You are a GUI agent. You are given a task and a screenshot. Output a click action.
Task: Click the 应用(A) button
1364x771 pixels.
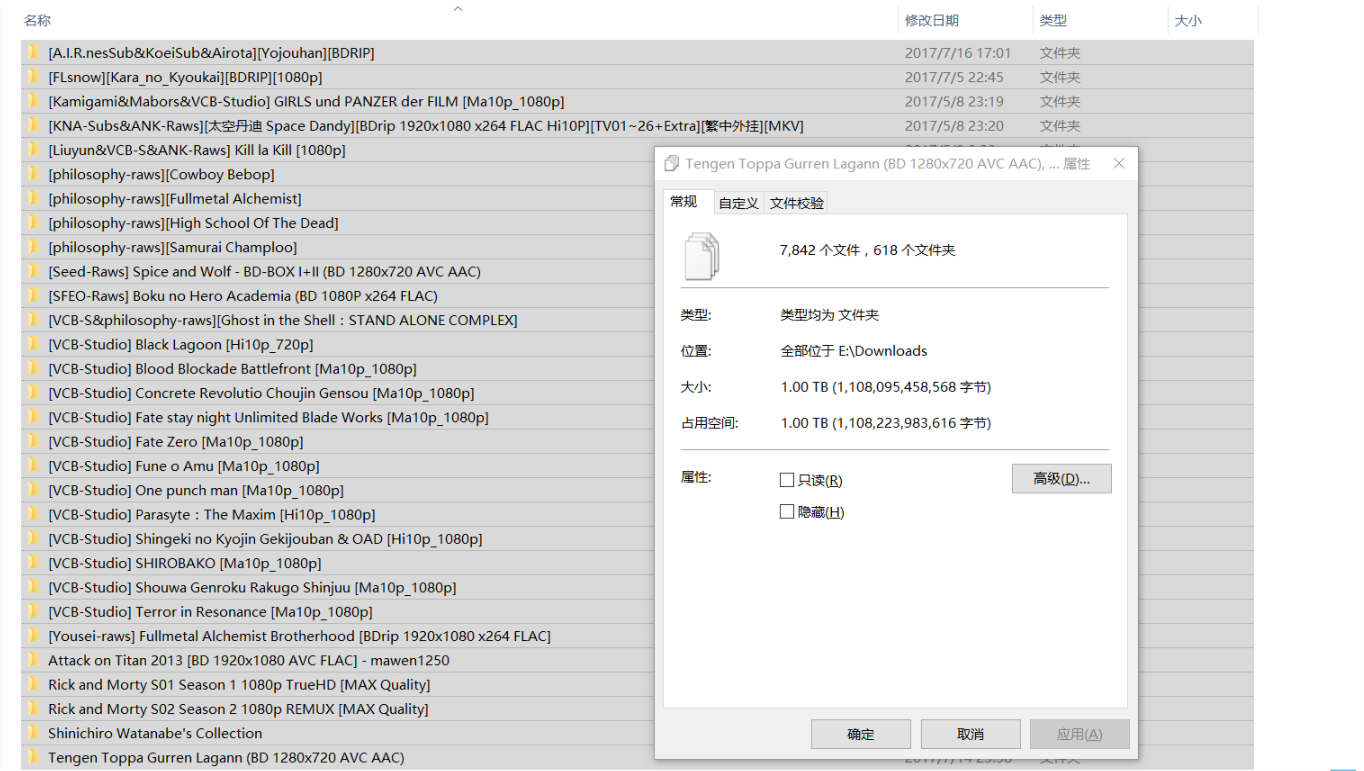pos(1080,734)
